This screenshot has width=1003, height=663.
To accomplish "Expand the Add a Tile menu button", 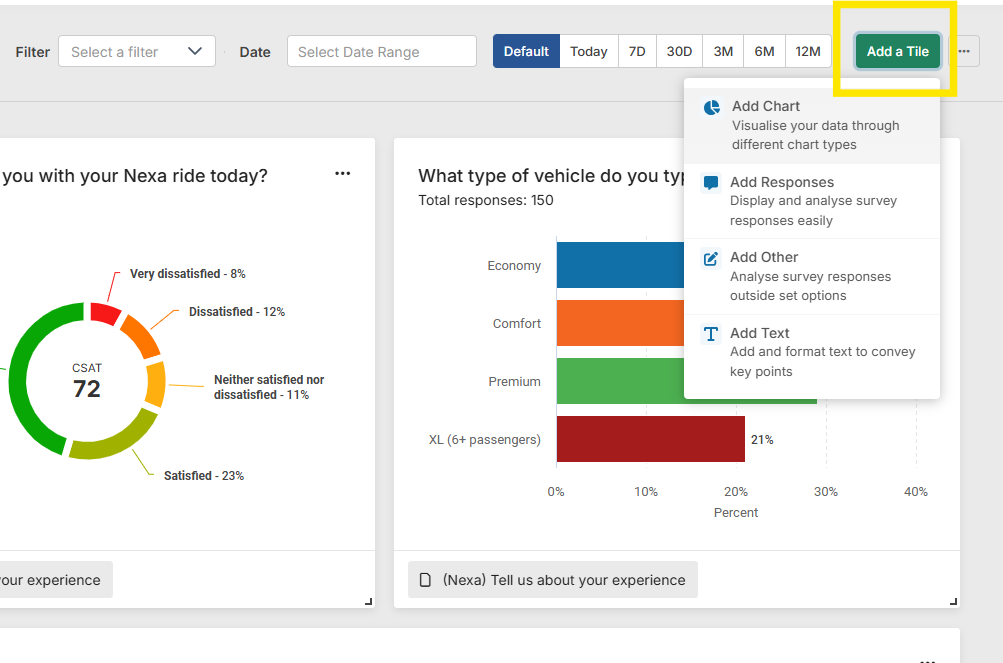I will point(897,51).
